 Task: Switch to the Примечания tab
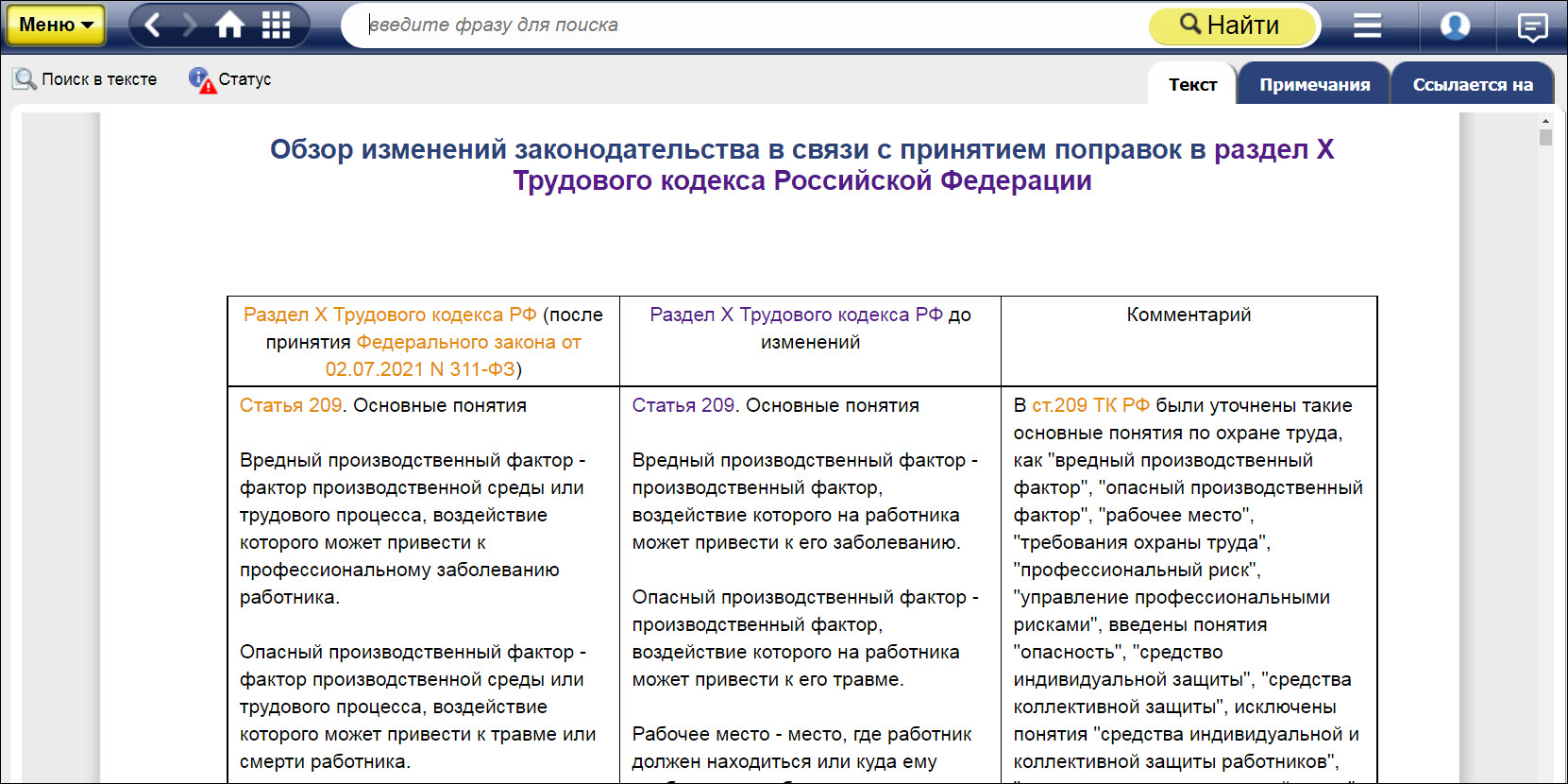(1314, 85)
